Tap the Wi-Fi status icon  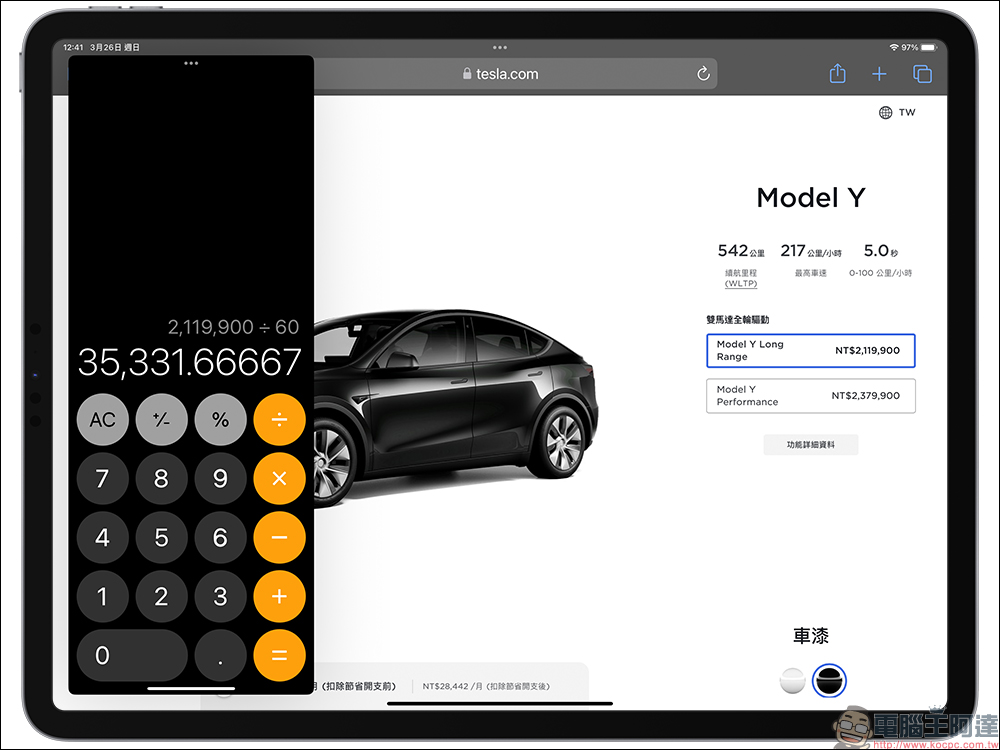point(893,47)
